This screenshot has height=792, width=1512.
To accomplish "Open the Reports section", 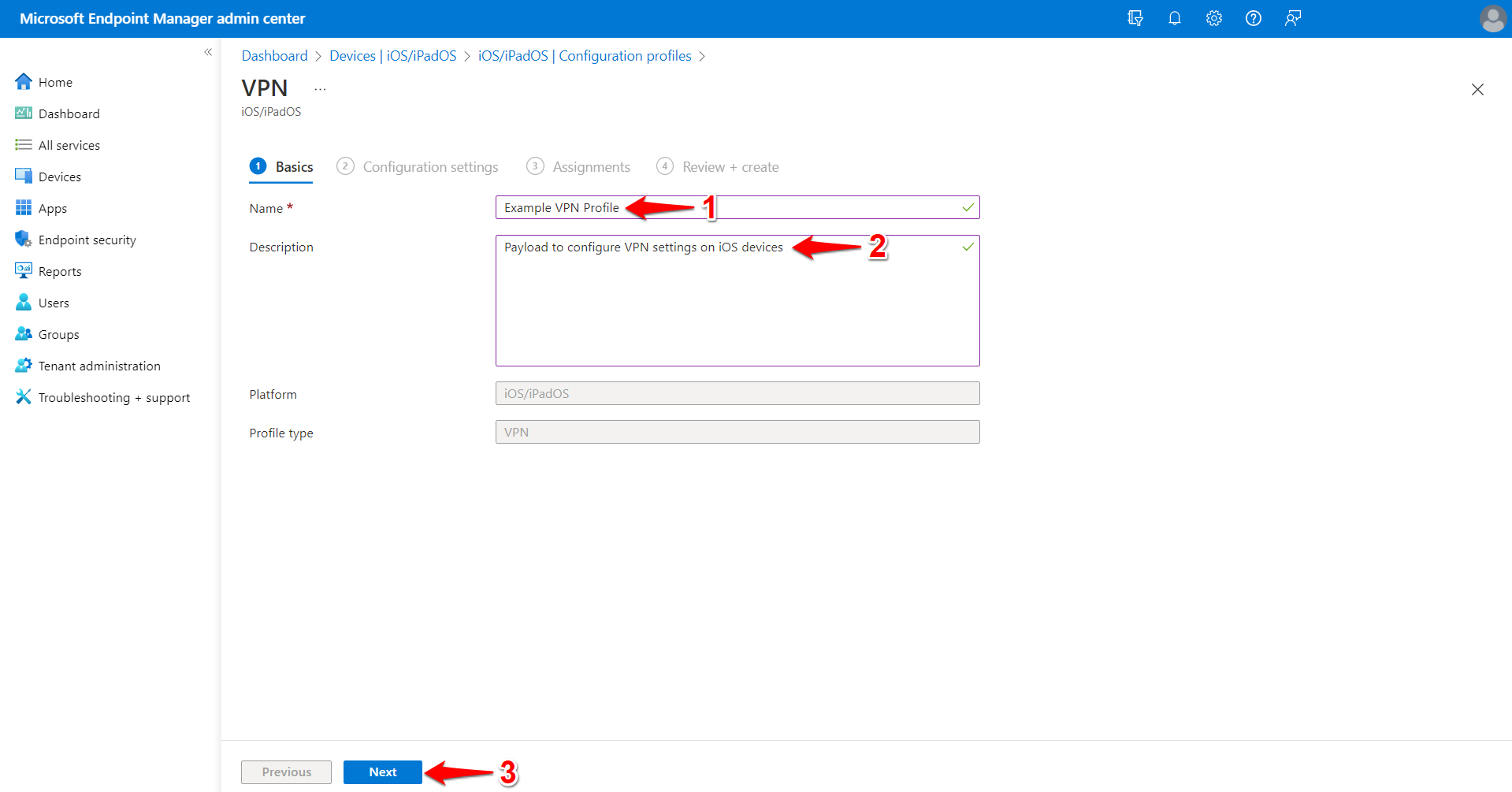I will pyautogui.click(x=59, y=270).
